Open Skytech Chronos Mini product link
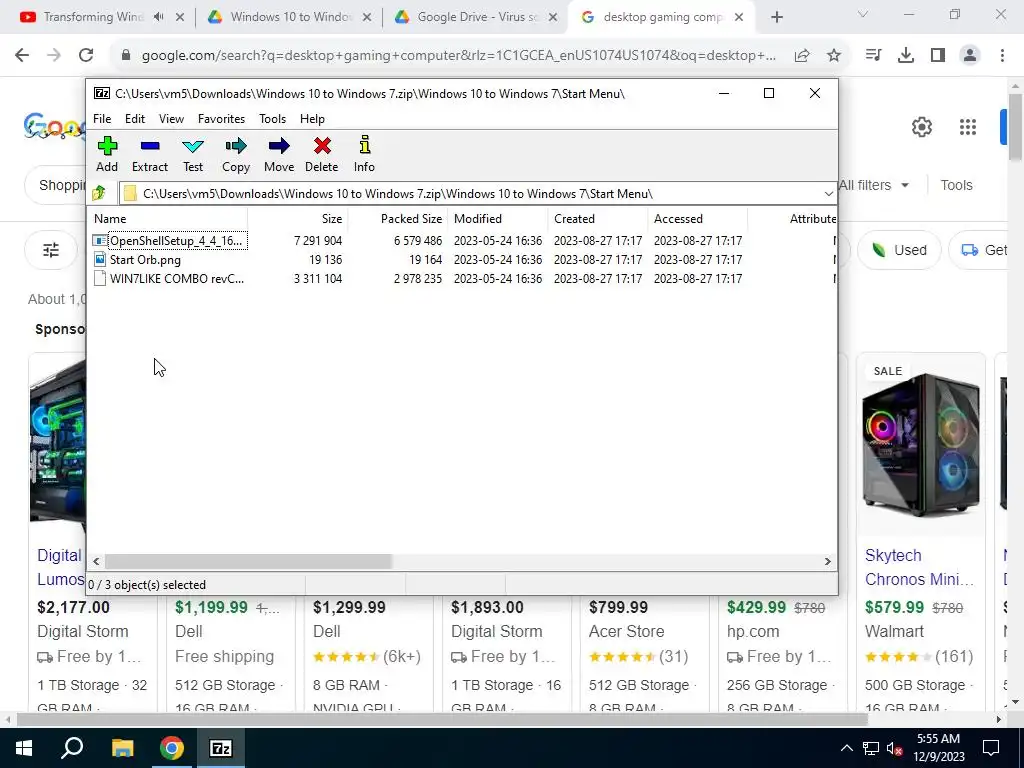This screenshot has width=1024, height=768. pos(920,567)
